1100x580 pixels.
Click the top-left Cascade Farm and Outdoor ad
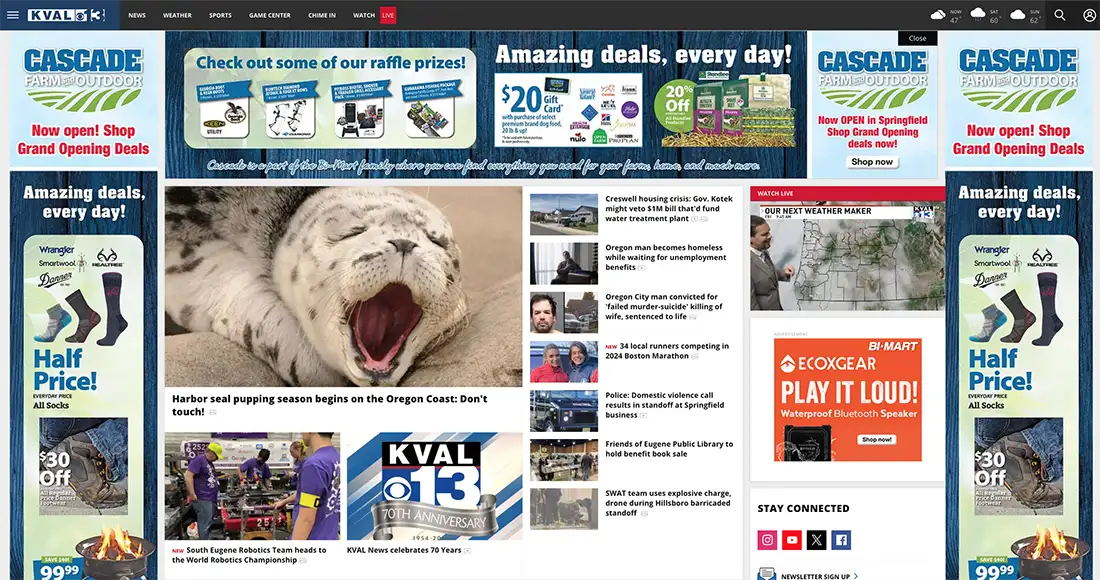click(x=83, y=98)
